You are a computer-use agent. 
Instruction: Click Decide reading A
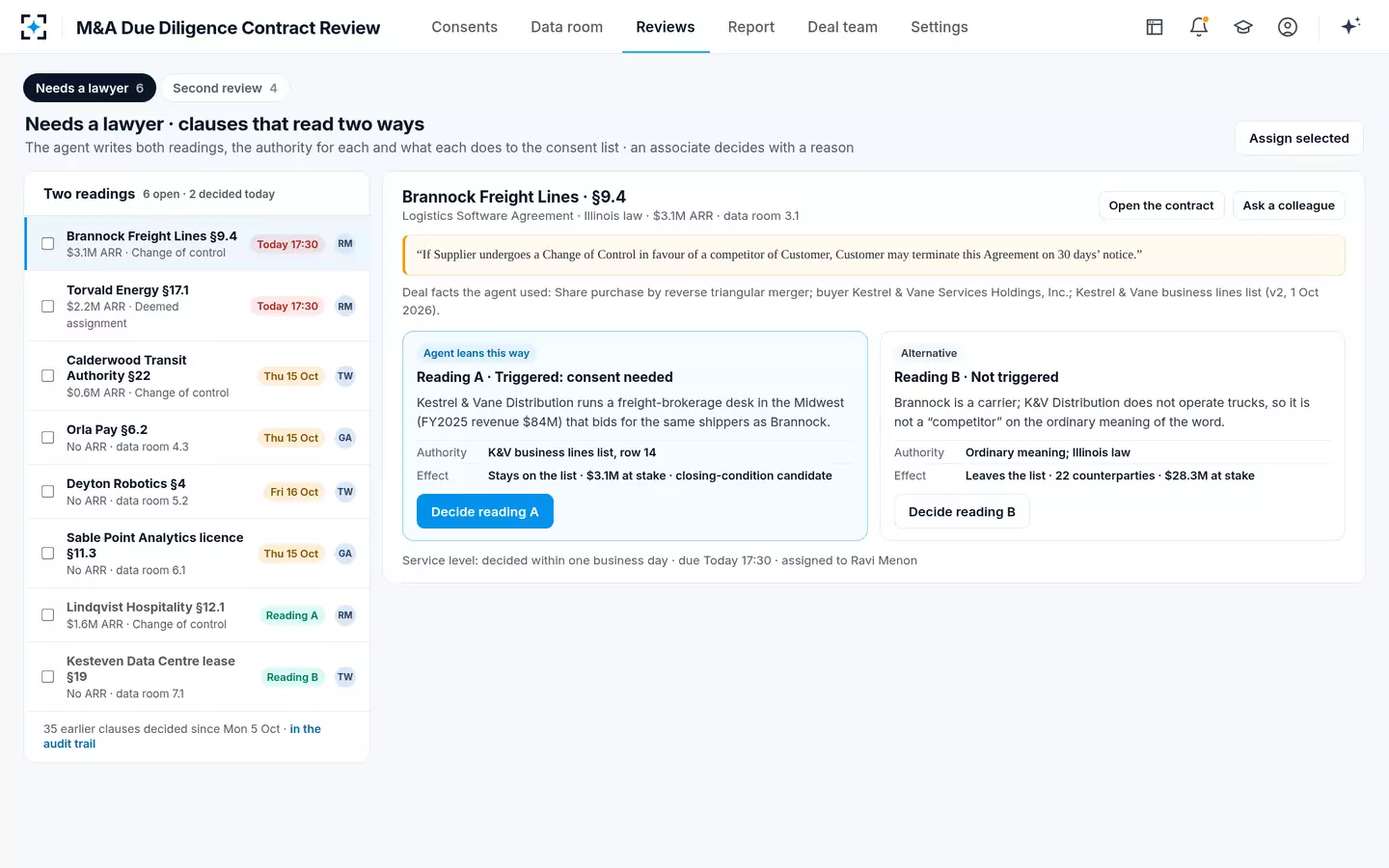(x=485, y=511)
